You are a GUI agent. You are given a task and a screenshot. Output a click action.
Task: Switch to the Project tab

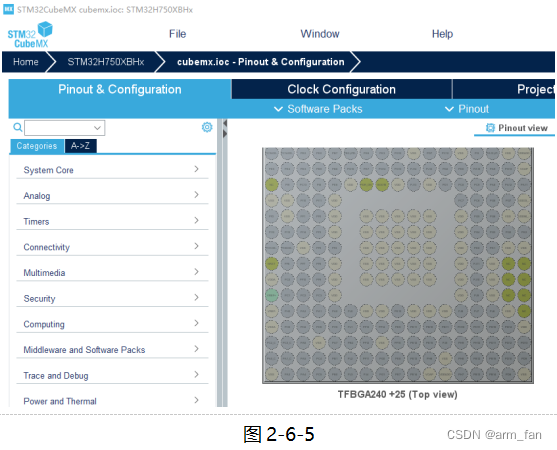pyautogui.click(x=504, y=89)
